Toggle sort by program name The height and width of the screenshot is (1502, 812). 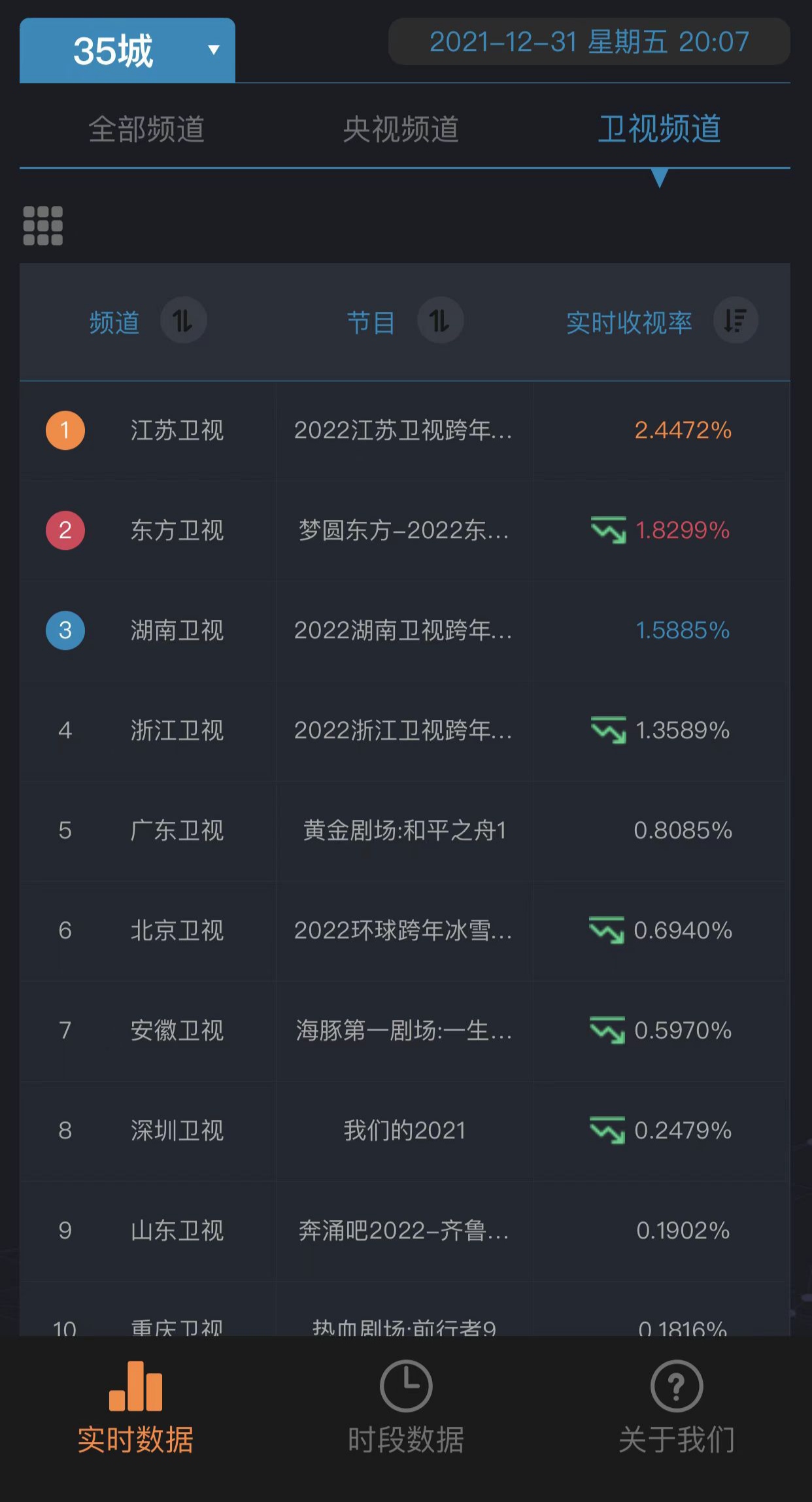tap(440, 321)
